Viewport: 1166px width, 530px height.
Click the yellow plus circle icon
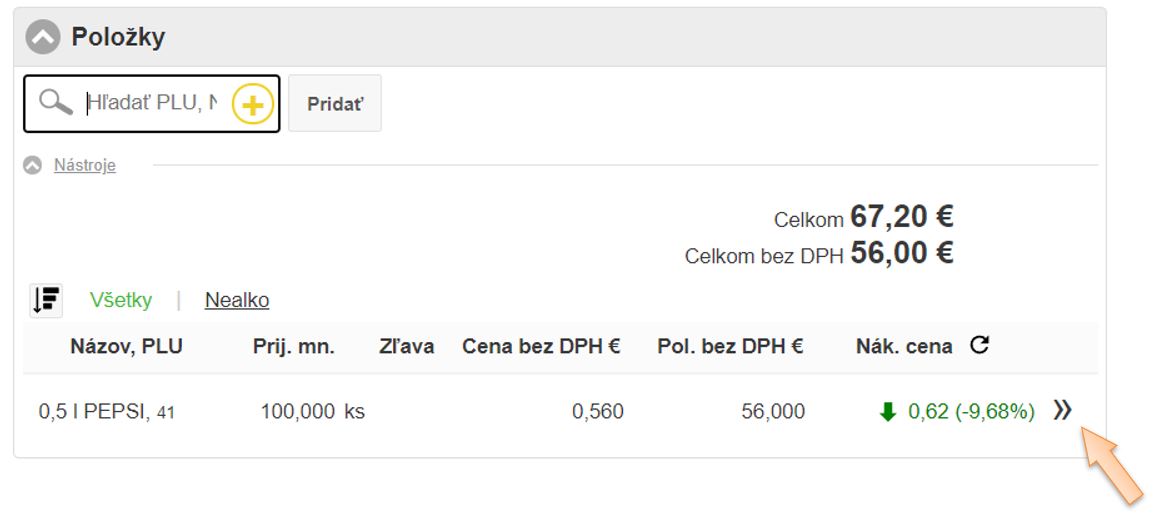tap(253, 104)
